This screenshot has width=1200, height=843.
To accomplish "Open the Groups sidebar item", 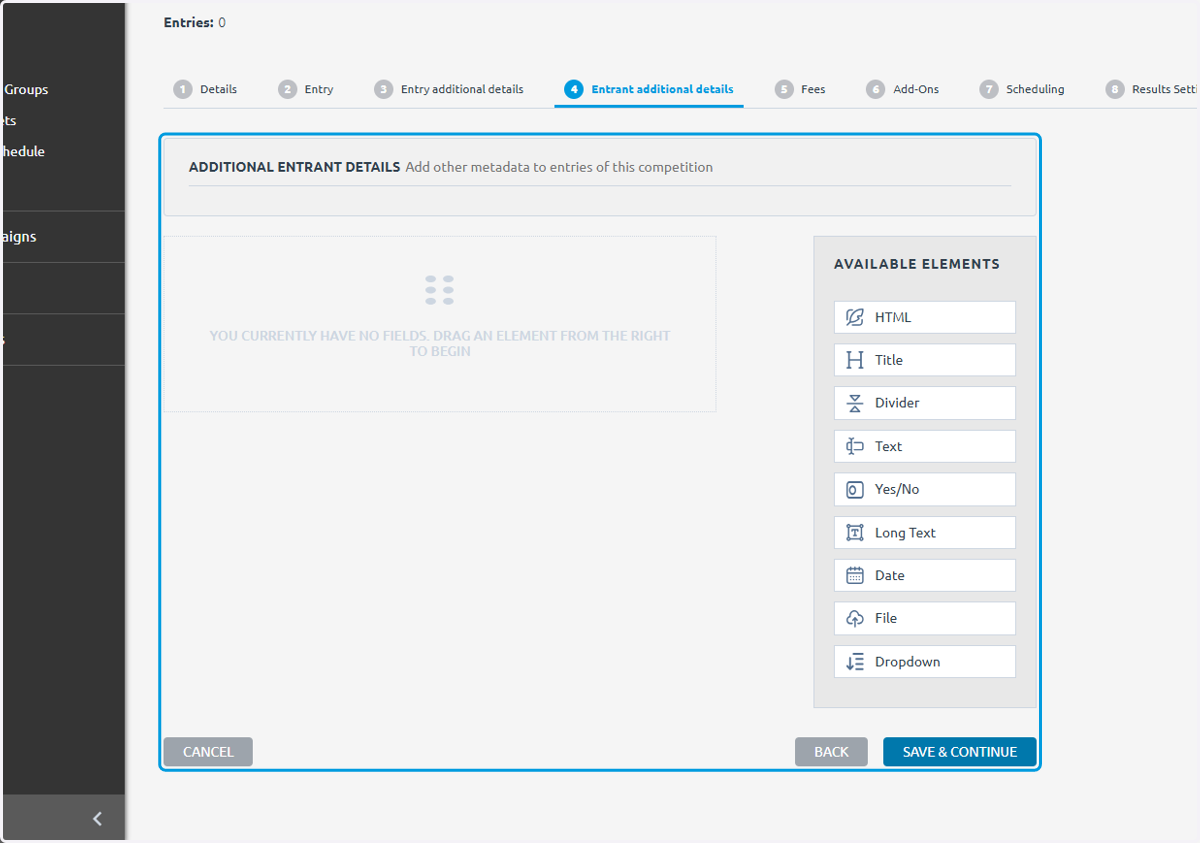I will point(26,89).
